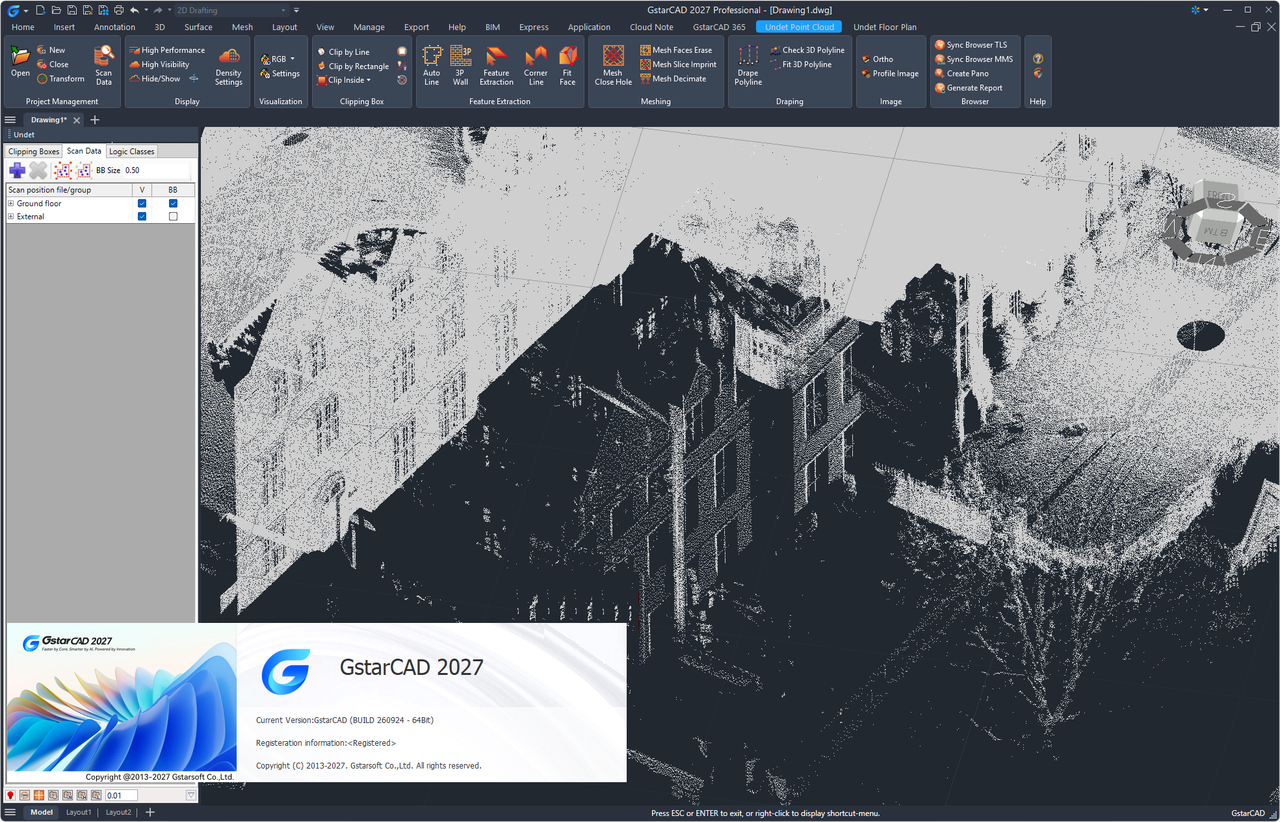1280x822 pixels.
Task: Enable the BB checkbox for External
Action: 173,216
